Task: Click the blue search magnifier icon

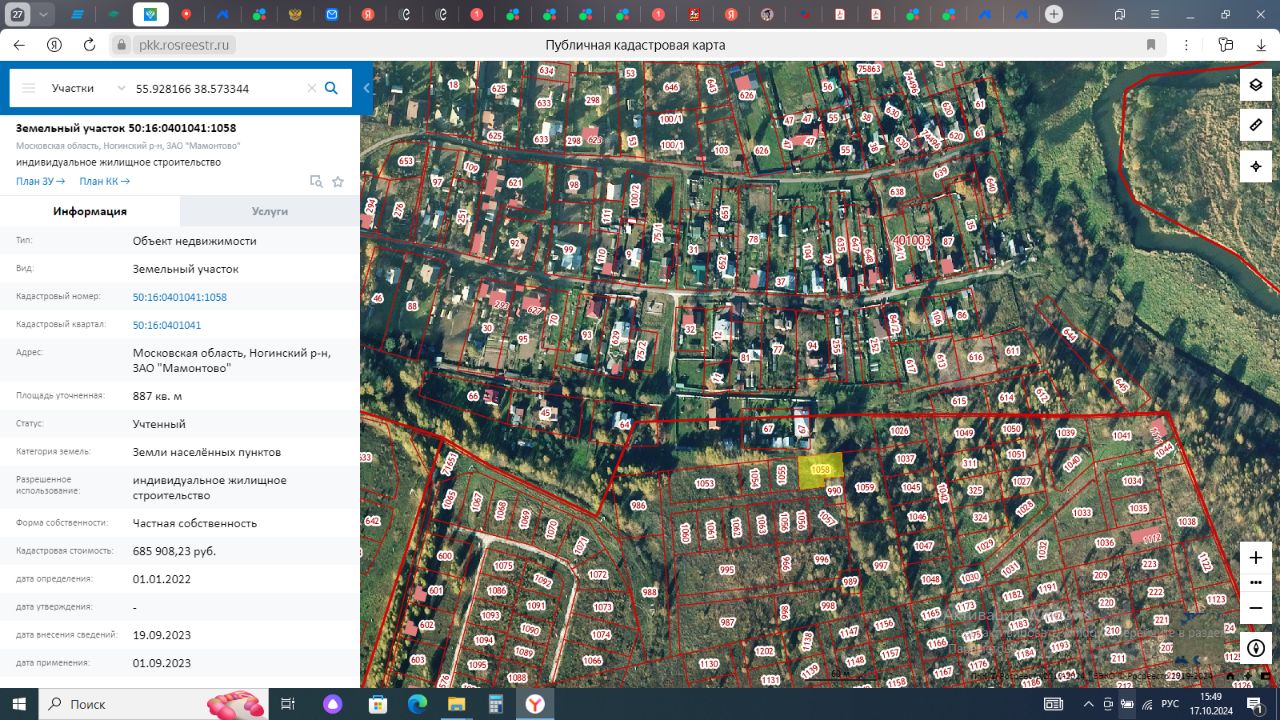Action: (x=331, y=88)
